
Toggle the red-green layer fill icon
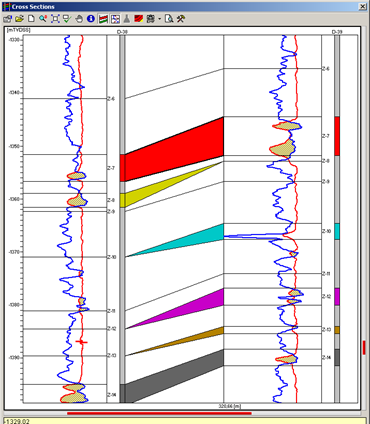click(103, 19)
